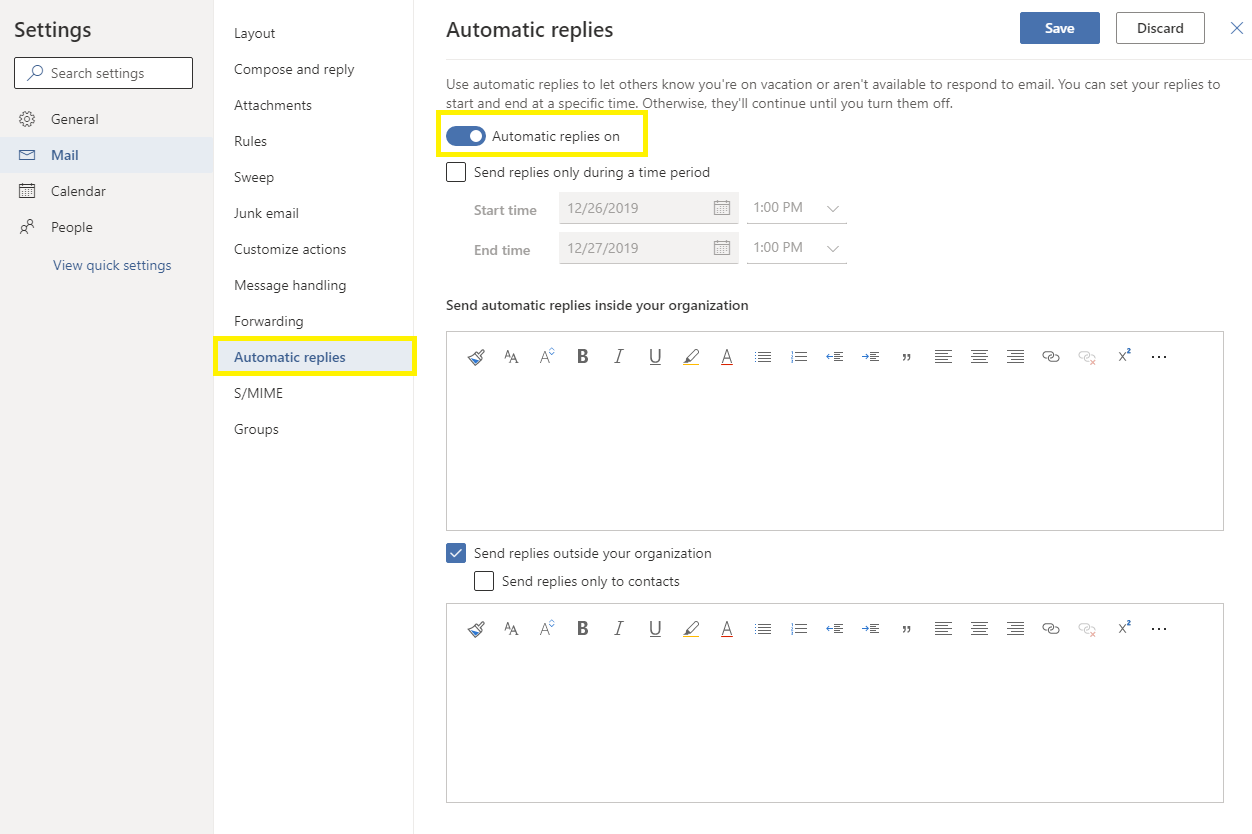Expand more formatting options in the inside-organization editor

point(1159,357)
